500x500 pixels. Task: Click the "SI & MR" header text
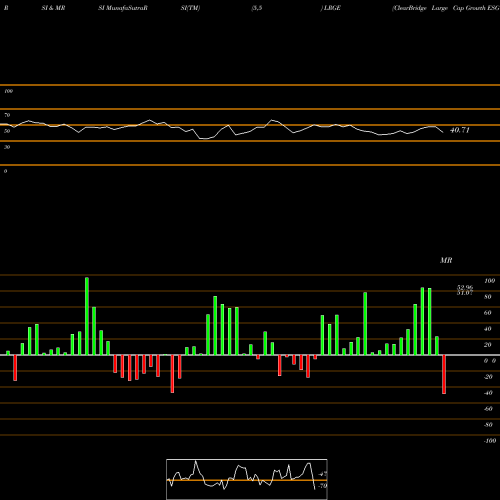(x=53, y=8)
